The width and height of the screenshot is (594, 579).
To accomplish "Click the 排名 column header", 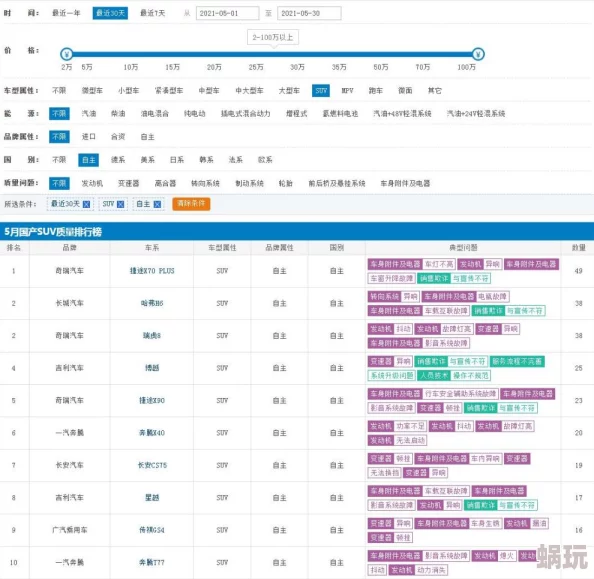I will coord(14,248).
